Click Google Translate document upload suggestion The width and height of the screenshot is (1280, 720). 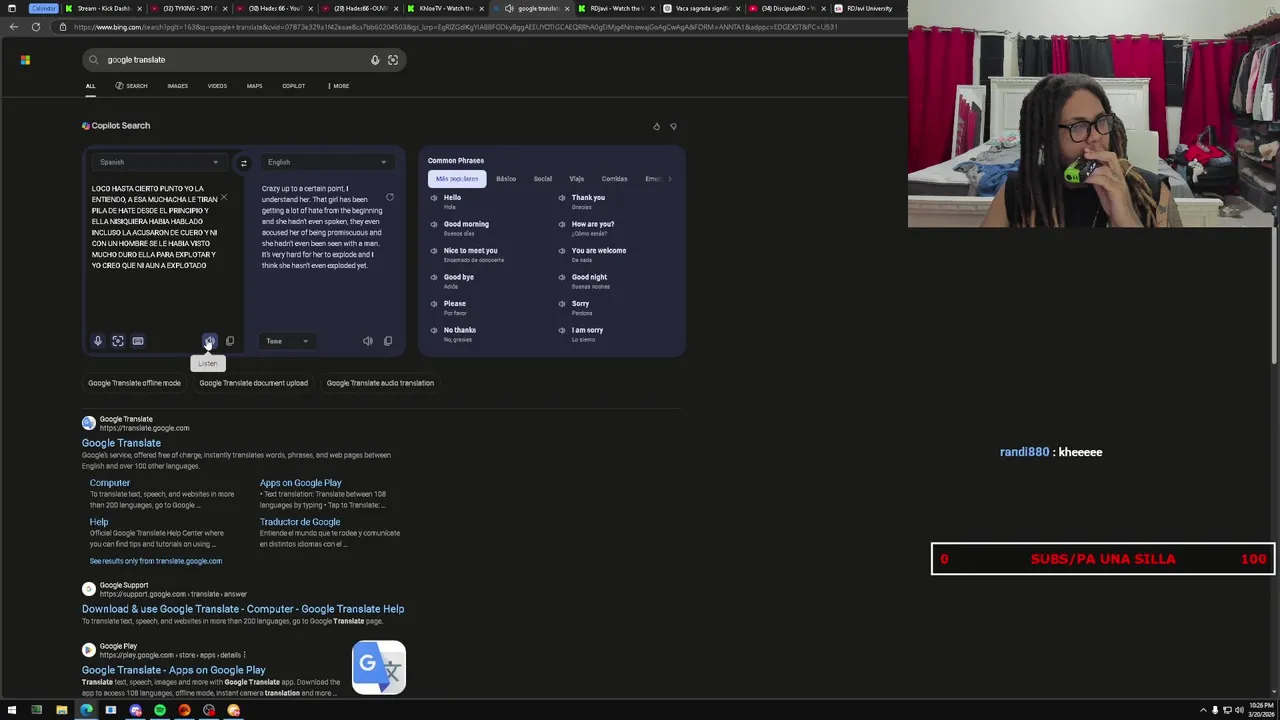[x=253, y=383]
